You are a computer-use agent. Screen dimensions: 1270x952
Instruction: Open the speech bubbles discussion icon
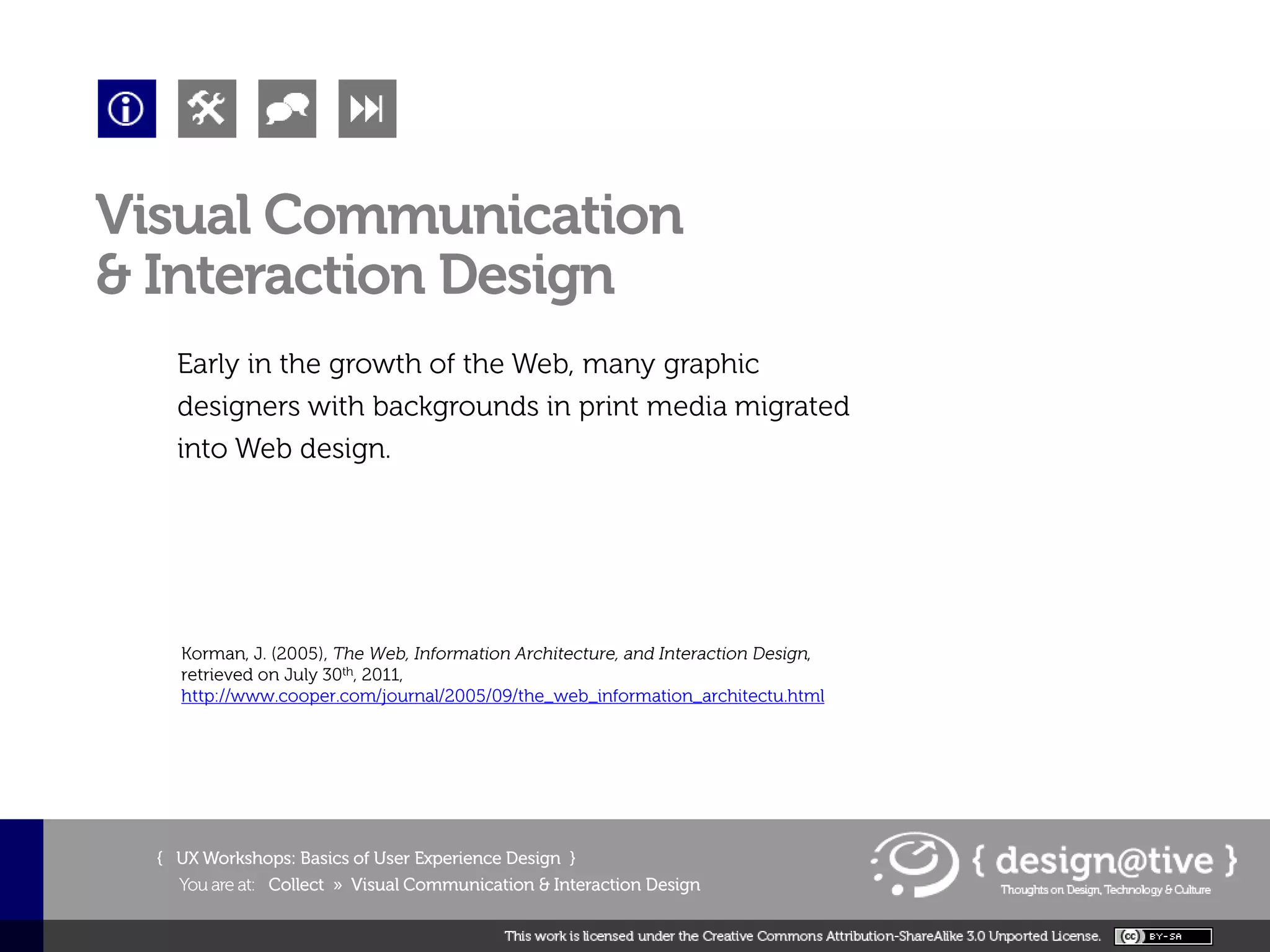[286, 108]
